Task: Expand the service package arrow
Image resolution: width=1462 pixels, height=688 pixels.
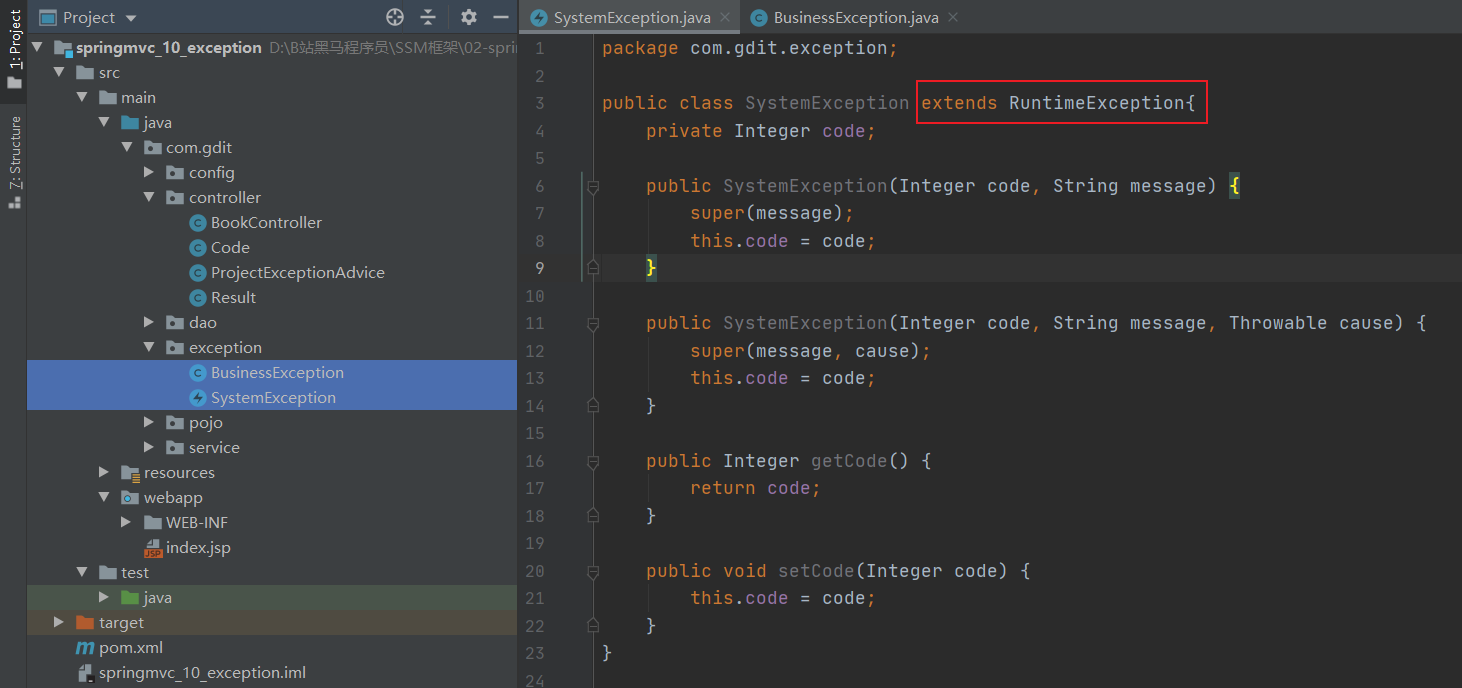Action: pos(149,447)
